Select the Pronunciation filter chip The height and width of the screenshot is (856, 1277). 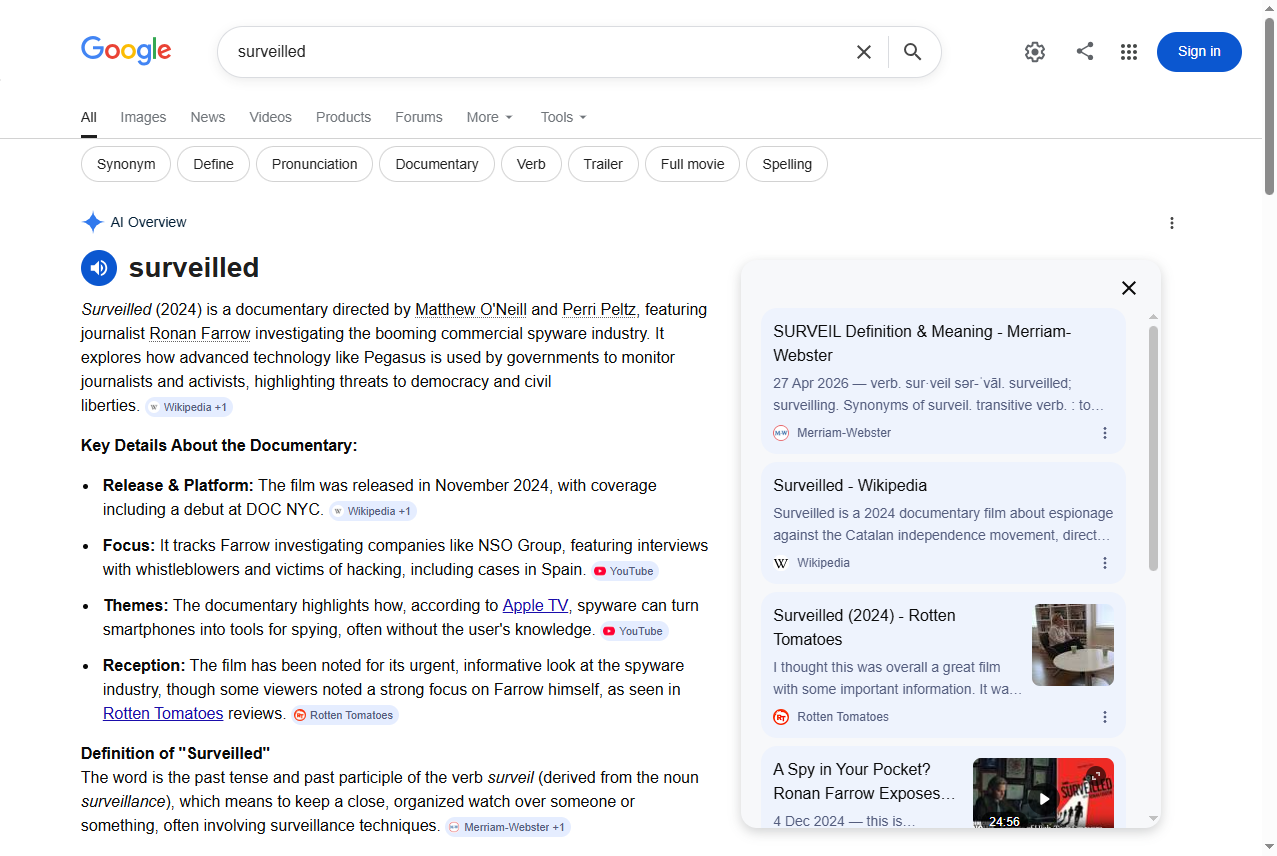point(314,164)
